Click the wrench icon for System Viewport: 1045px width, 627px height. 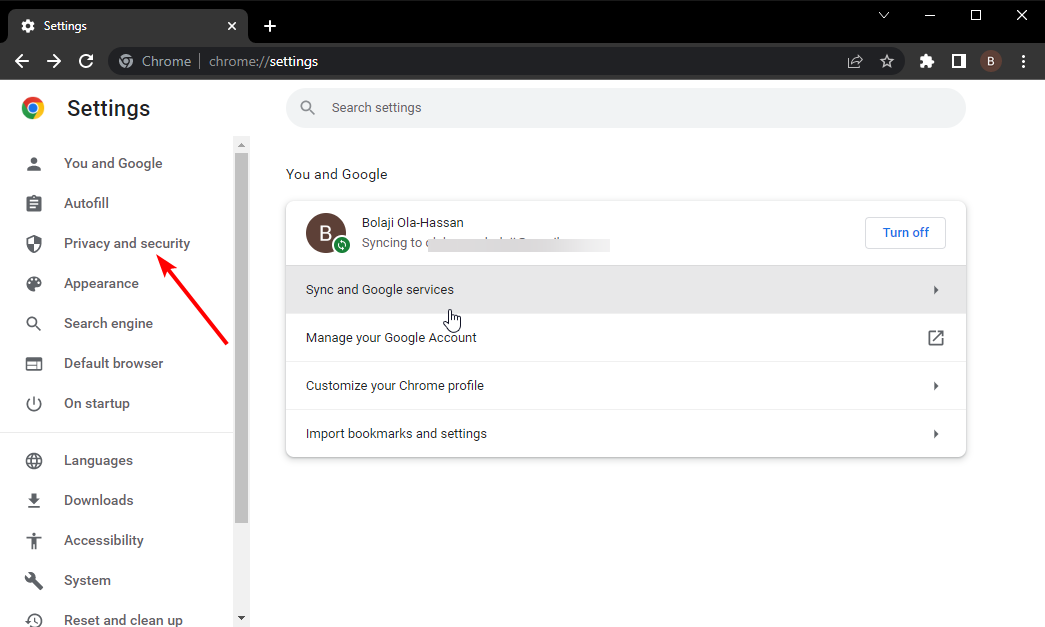(x=34, y=580)
